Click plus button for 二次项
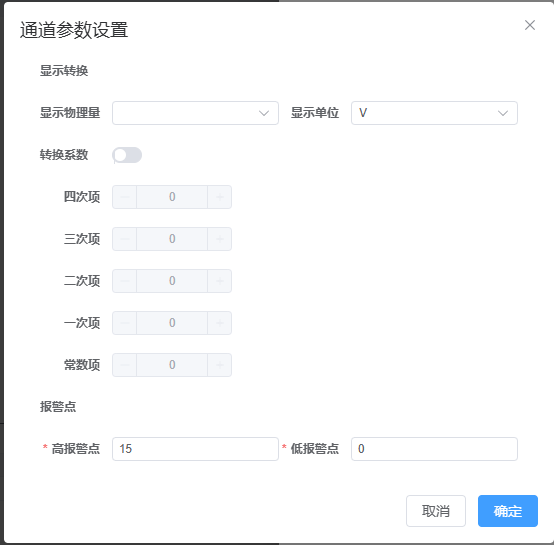 (x=219, y=281)
